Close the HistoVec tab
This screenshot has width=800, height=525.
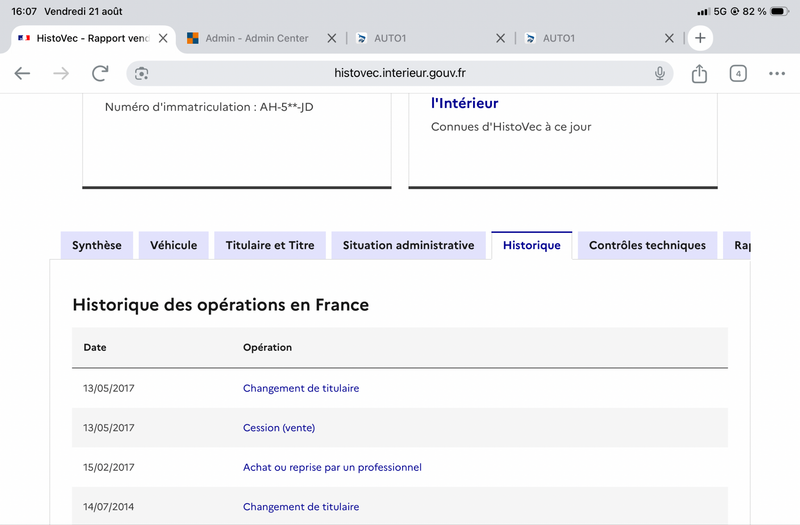coord(163,38)
